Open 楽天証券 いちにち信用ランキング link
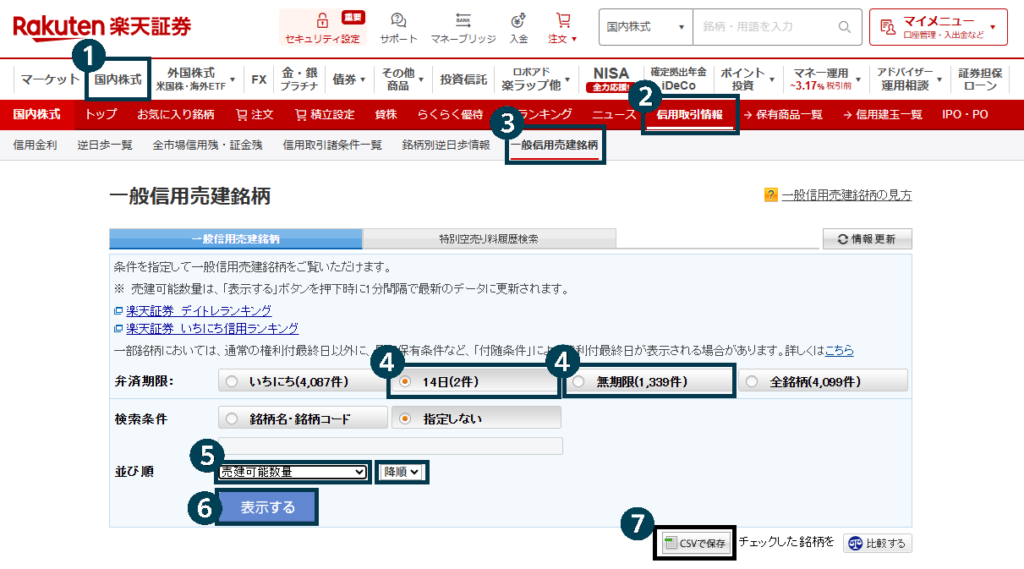The image size is (1024, 569). click(x=212, y=328)
